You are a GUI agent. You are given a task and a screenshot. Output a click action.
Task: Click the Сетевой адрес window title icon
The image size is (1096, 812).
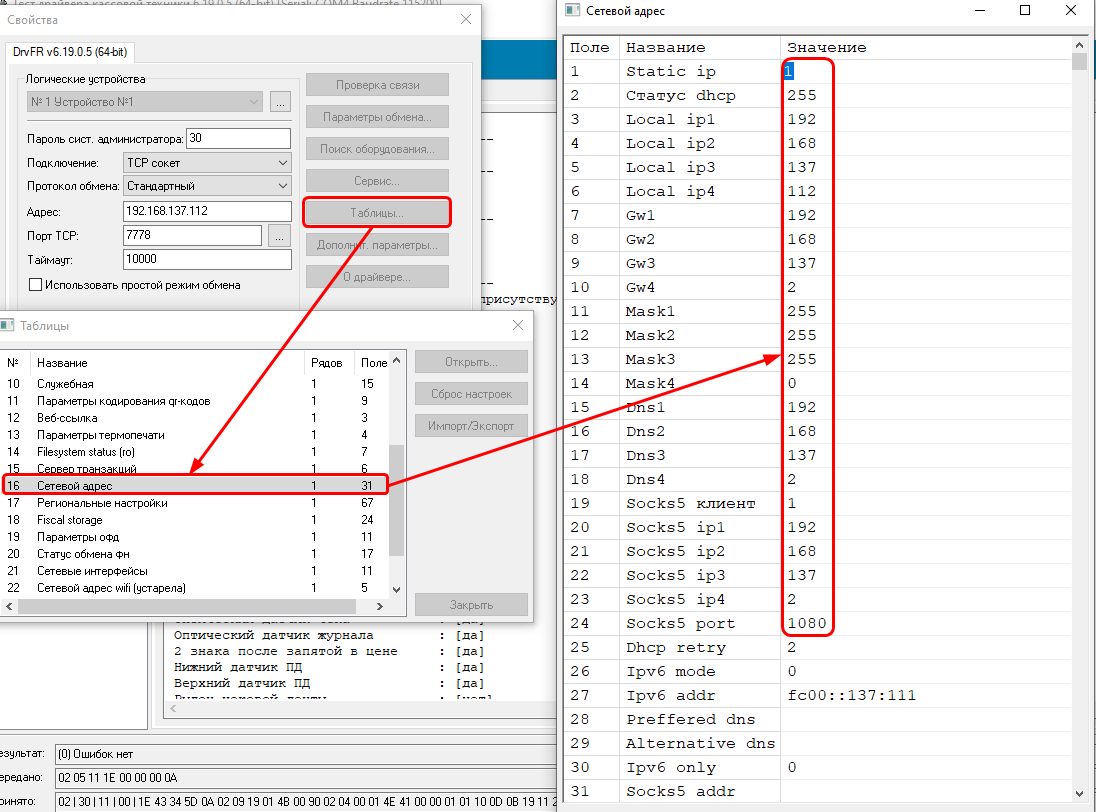572,11
